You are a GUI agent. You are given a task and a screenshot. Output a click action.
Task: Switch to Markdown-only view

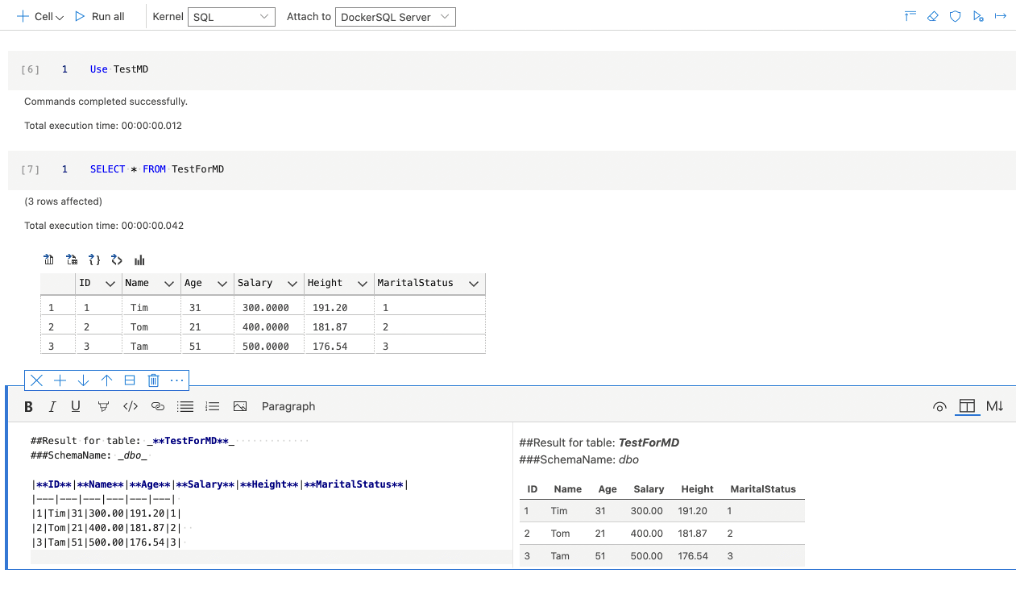994,406
